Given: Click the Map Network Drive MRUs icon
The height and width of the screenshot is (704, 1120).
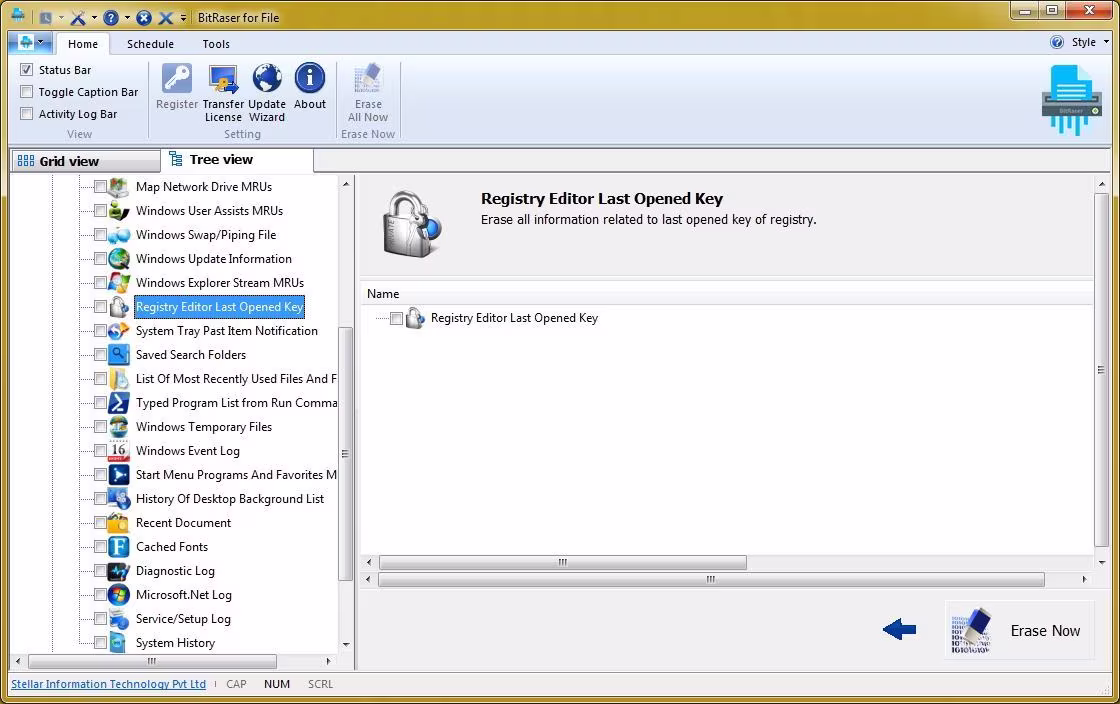Looking at the screenshot, I should [x=119, y=187].
